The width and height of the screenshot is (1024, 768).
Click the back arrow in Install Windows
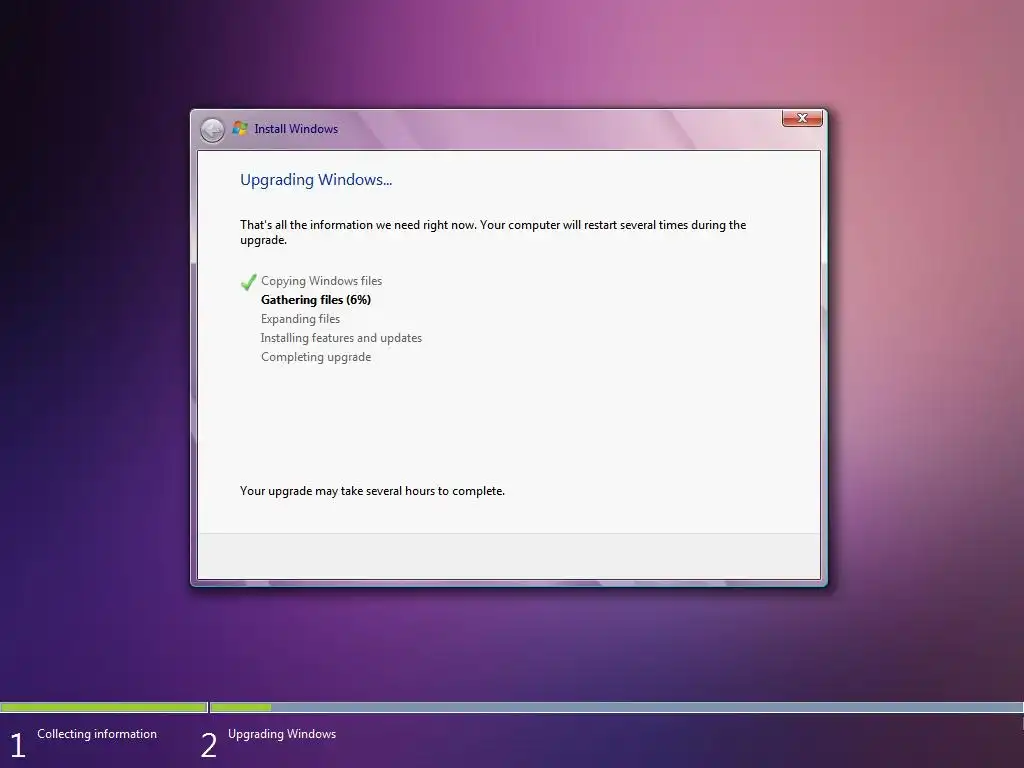click(212, 130)
